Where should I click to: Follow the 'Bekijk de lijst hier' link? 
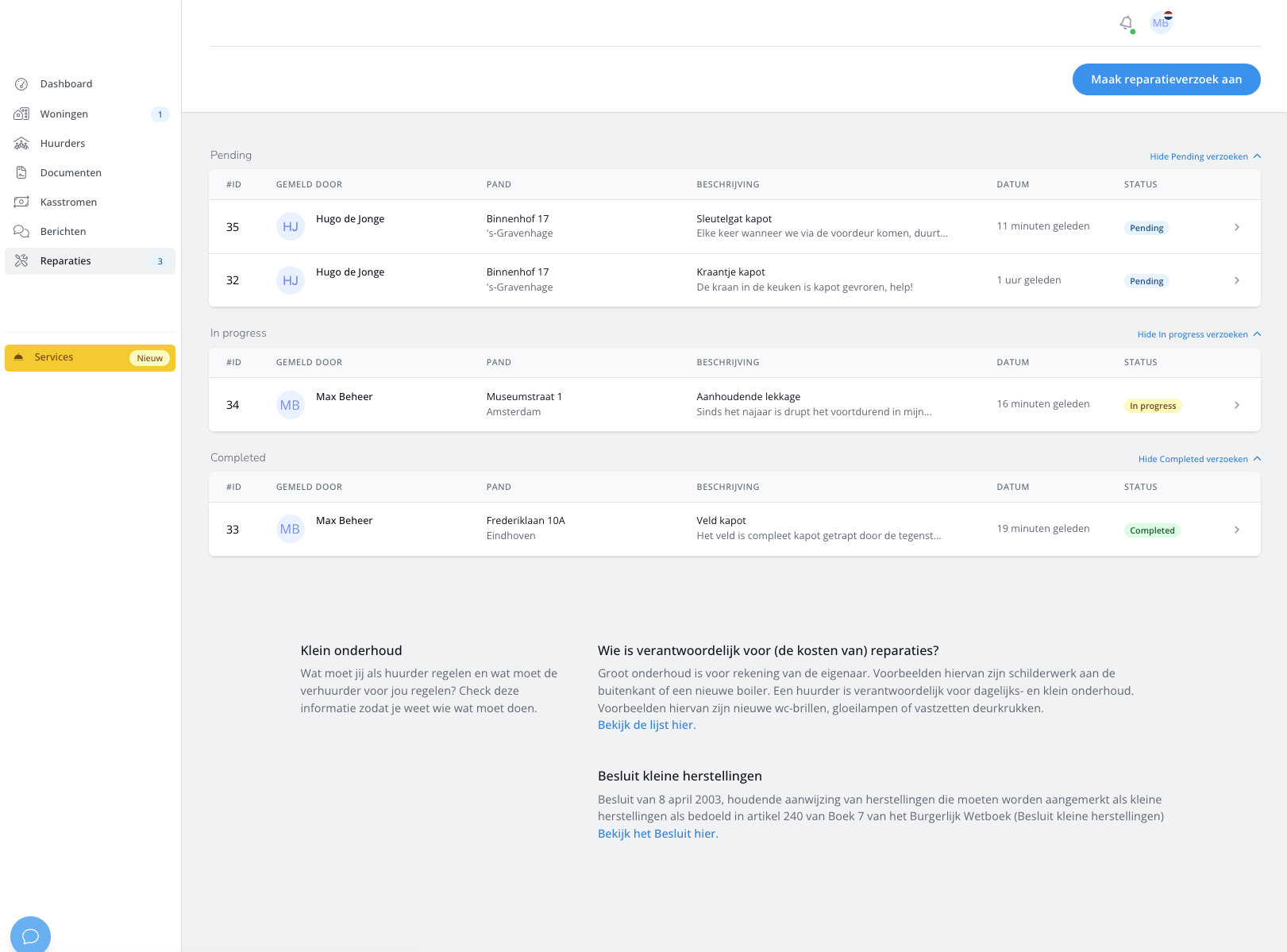pyautogui.click(x=645, y=725)
